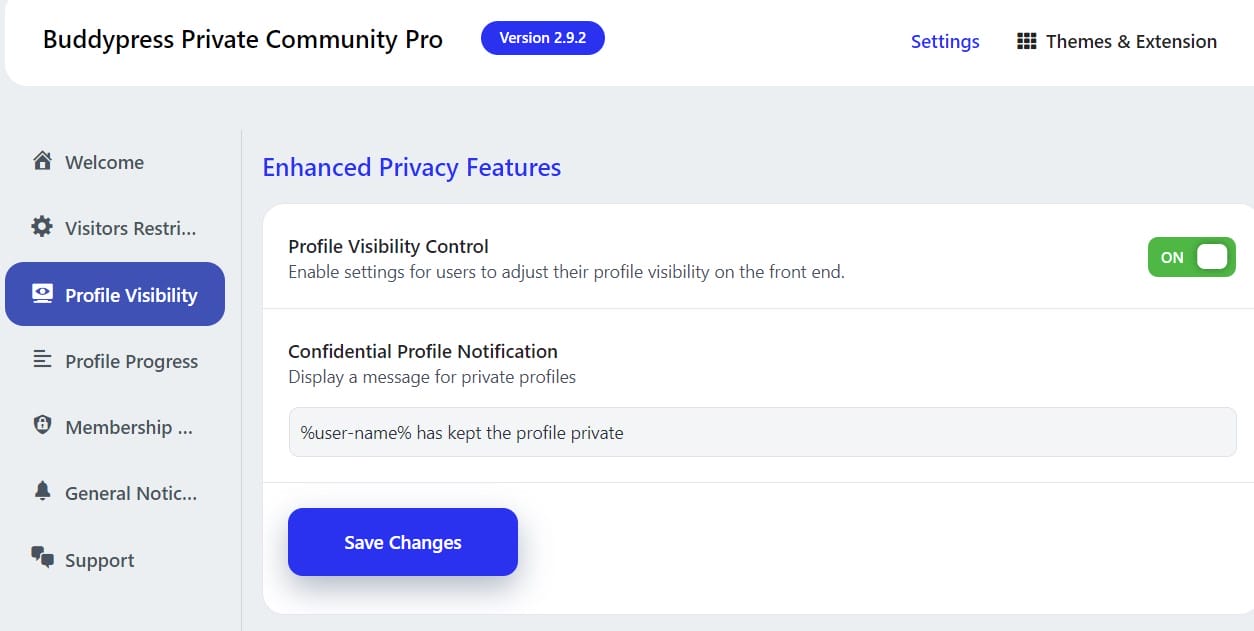The image size is (1254, 631).
Task: Click the monitor eye icon for Profile Visibility
Action: 42,294
